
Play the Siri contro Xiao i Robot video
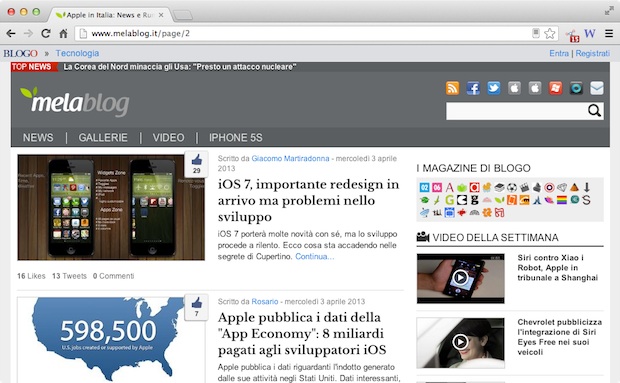460,278
